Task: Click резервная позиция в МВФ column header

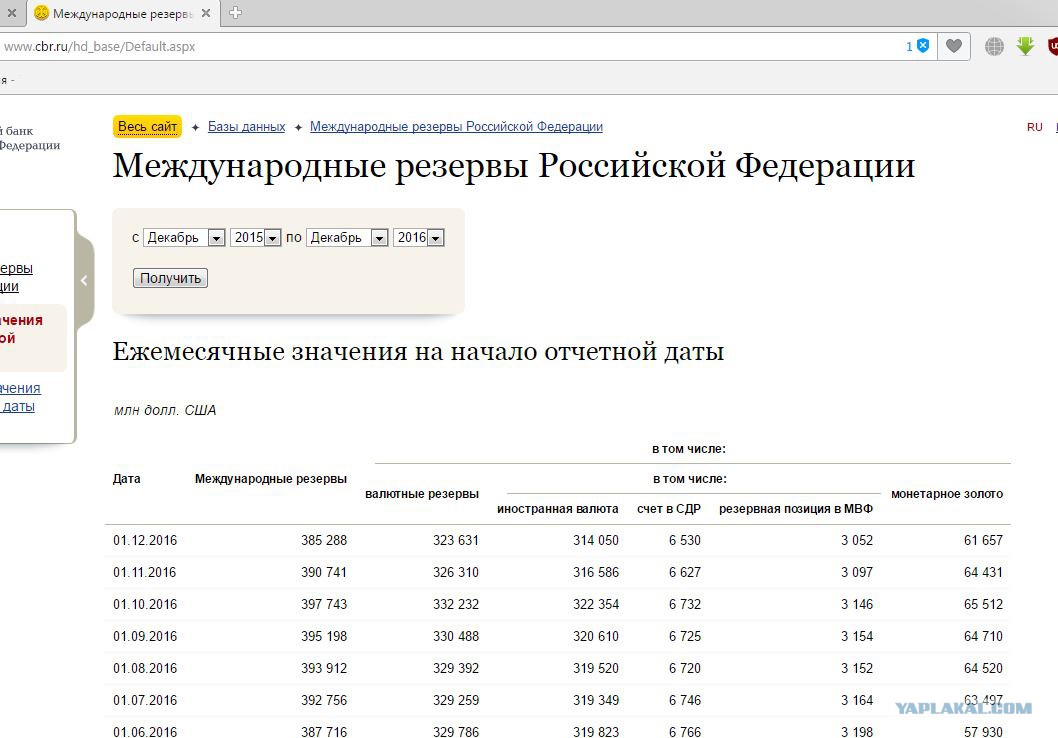Action: click(x=796, y=509)
